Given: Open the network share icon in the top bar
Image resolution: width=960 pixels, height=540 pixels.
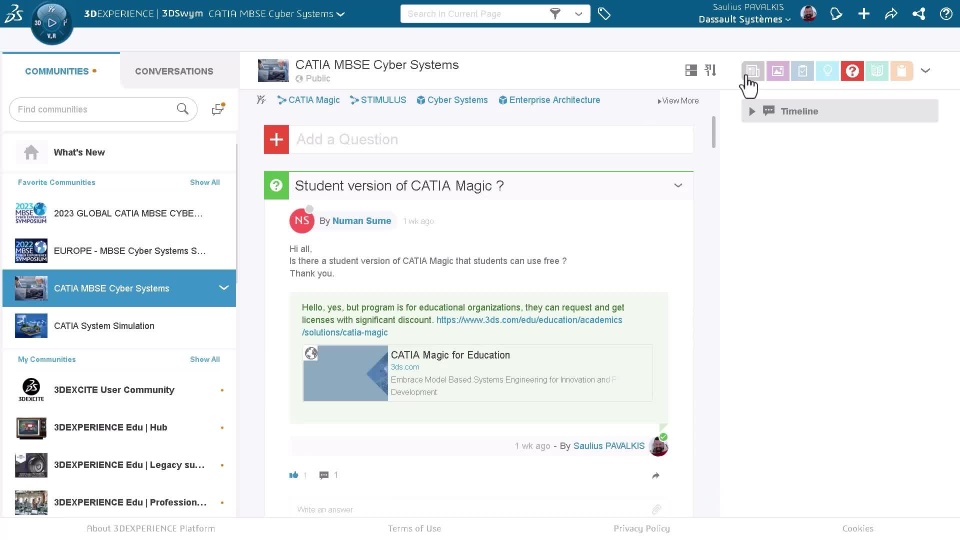Looking at the screenshot, I should click(919, 13).
